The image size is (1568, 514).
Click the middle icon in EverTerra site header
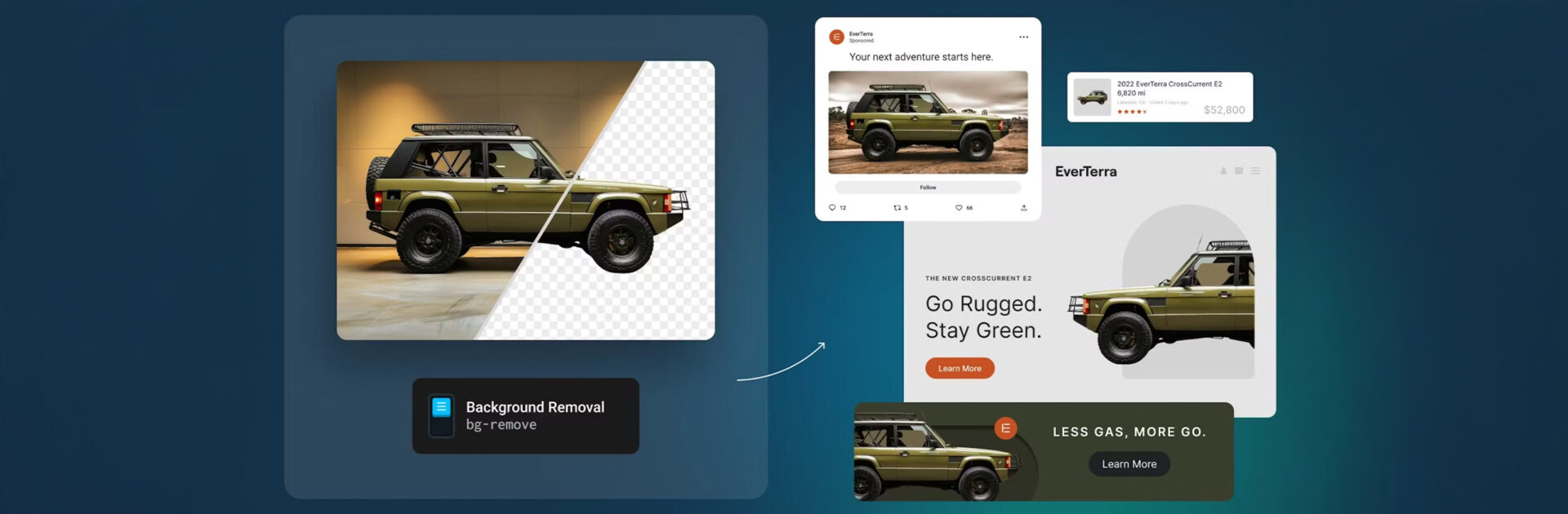tap(1239, 171)
